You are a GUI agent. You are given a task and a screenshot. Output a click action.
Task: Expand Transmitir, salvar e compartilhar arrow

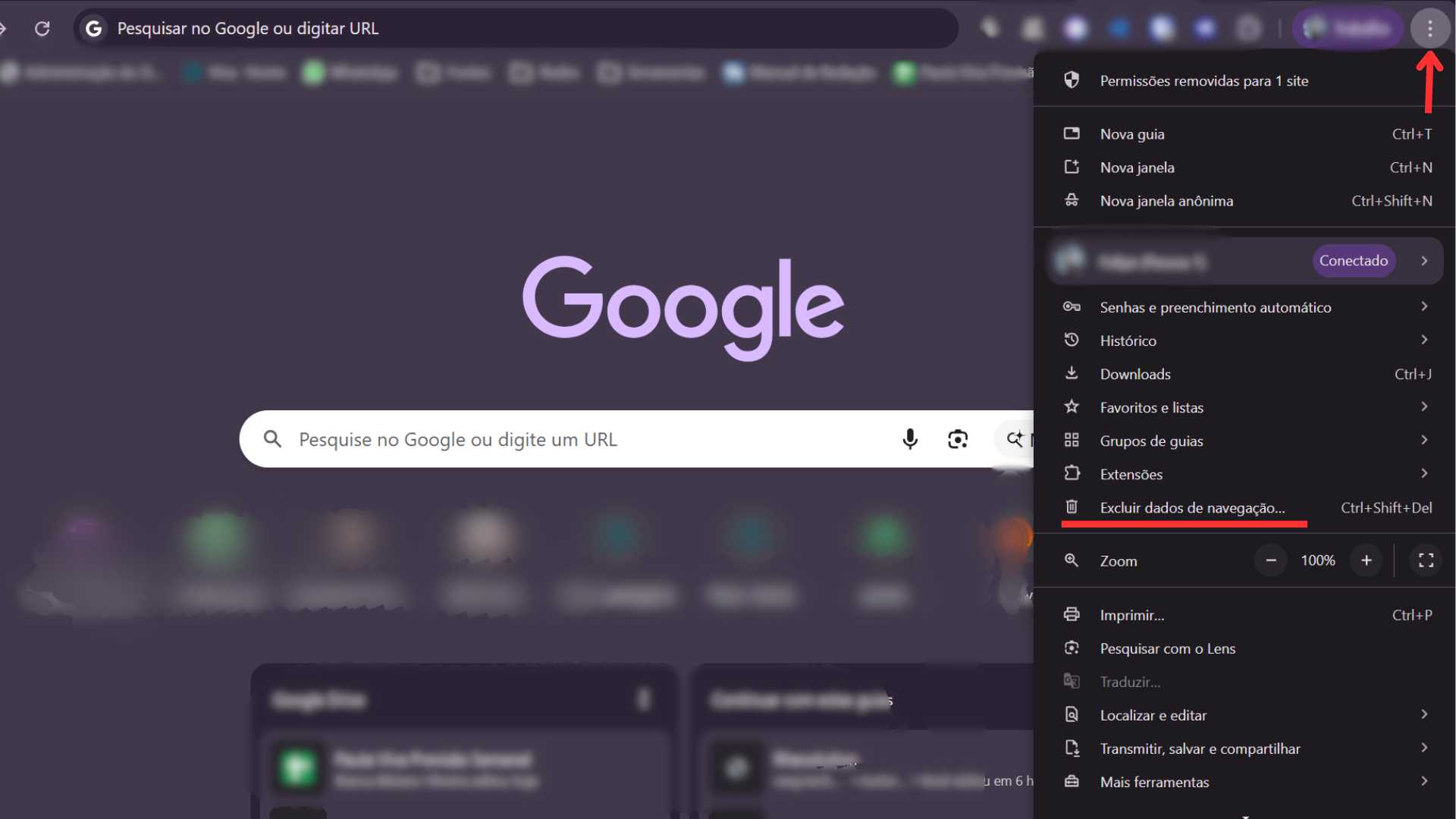[x=1424, y=748]
